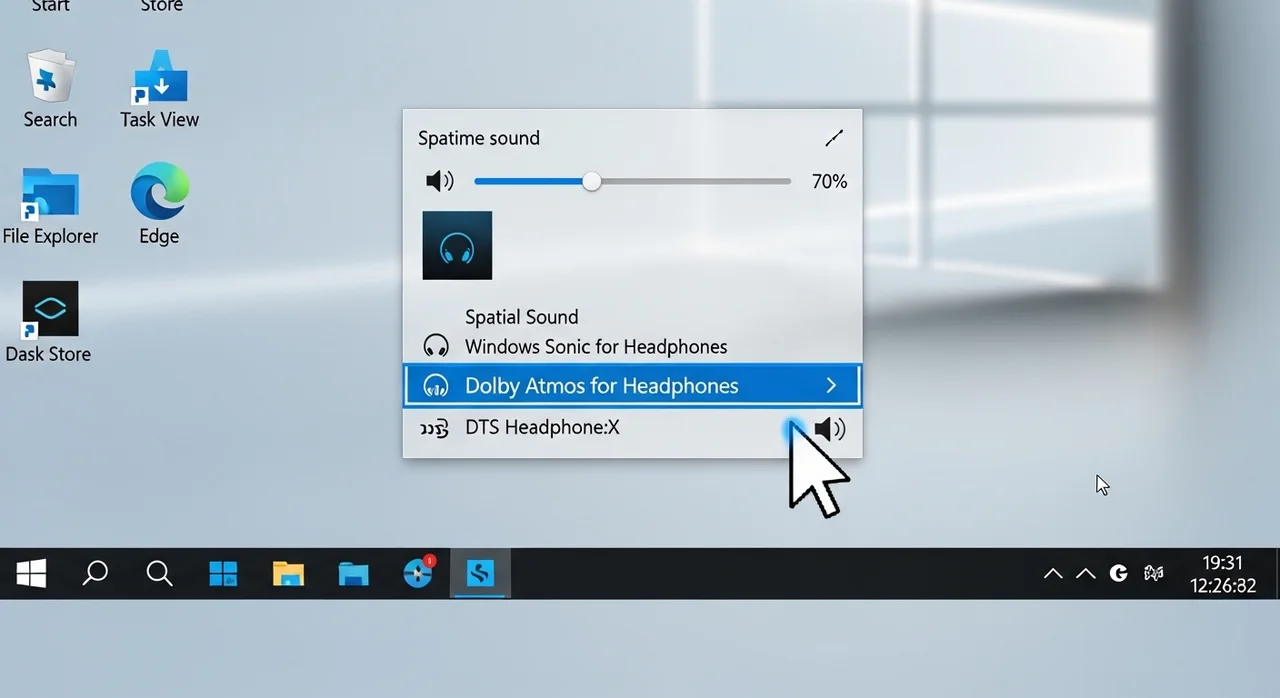Image resolution: width=1280 pixels, height=698 pixels.
Task: Select Windows Sonic for Headphones
Action: (595, 347)
